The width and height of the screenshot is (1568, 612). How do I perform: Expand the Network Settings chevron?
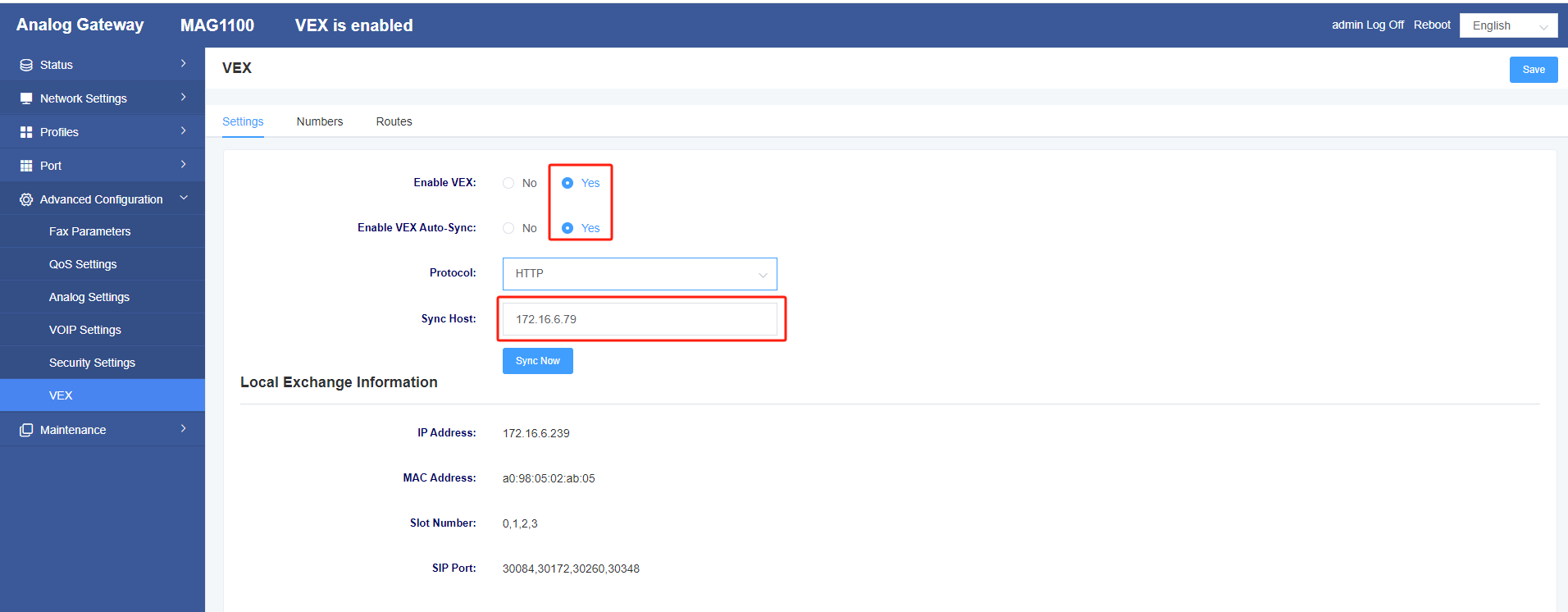[x=183, y=97]
